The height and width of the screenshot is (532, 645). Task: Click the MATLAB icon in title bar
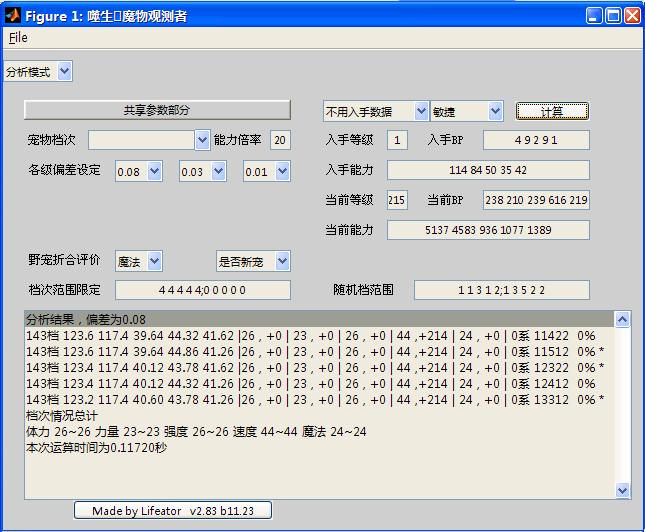click(13, 15)
